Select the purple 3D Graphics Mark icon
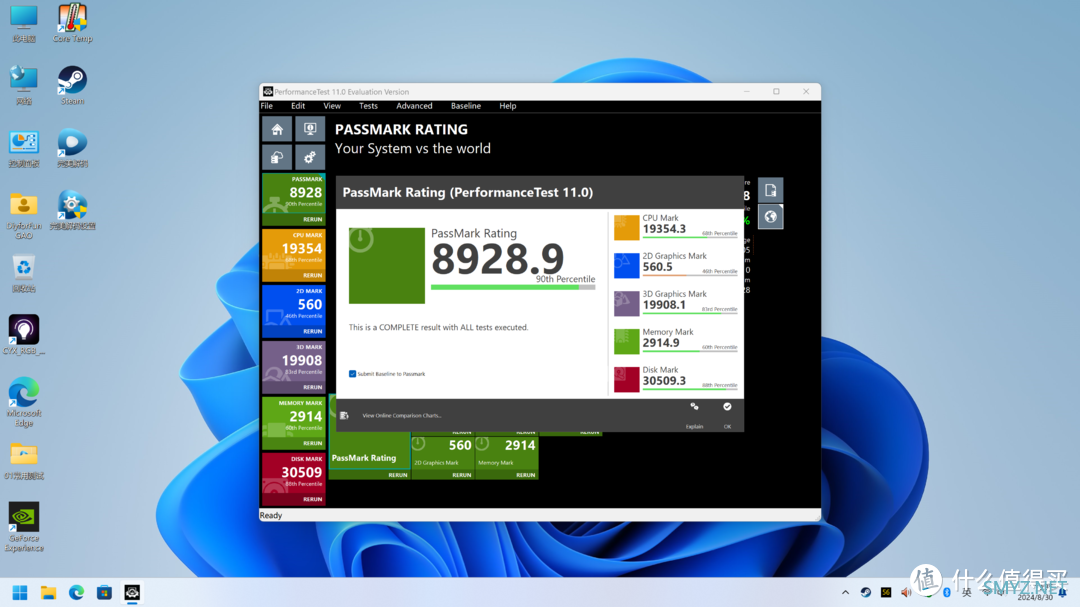This screenshot has height=607, width=1080. click(x=627, y=303)
